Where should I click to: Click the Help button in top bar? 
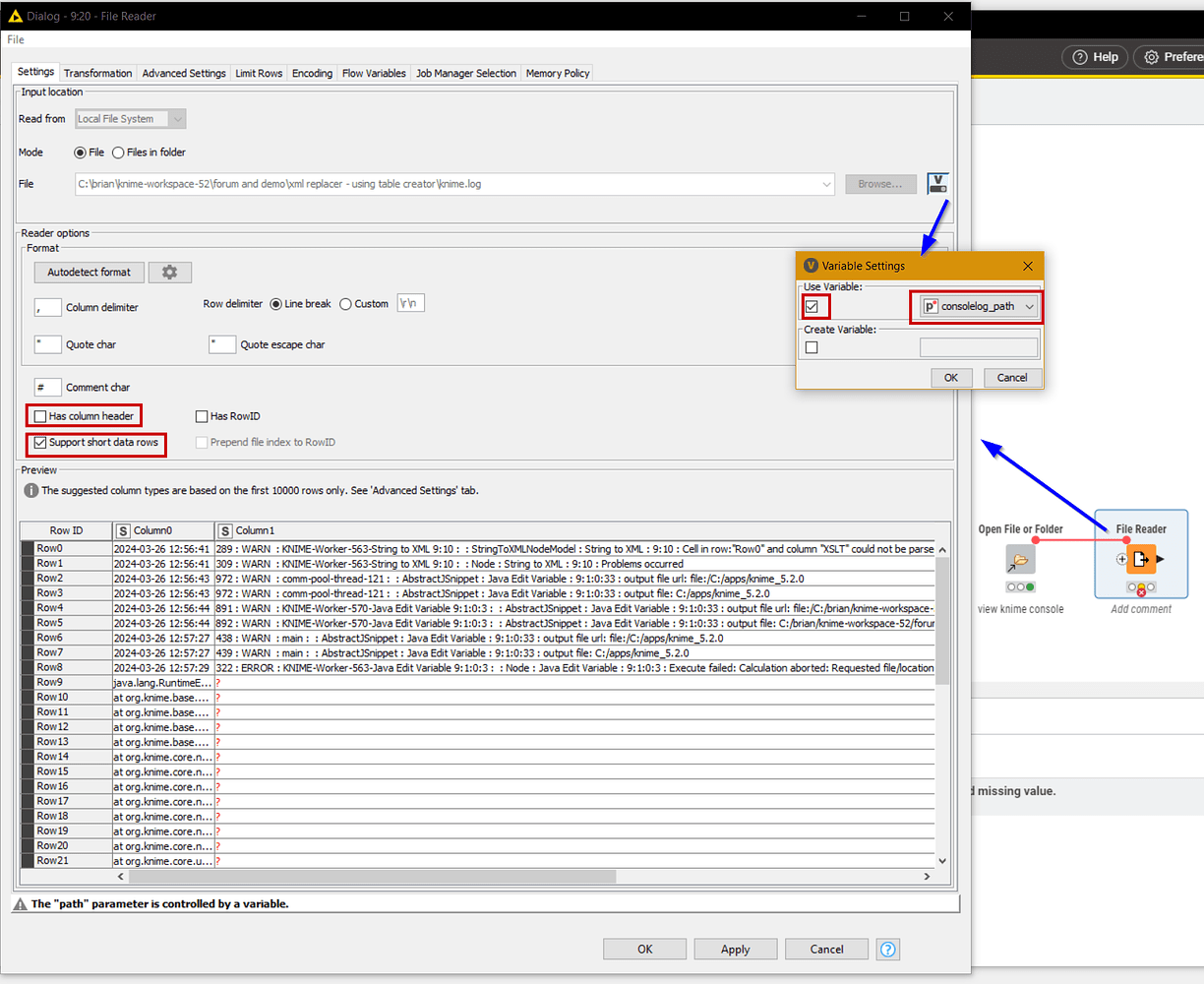point(1095,57)
